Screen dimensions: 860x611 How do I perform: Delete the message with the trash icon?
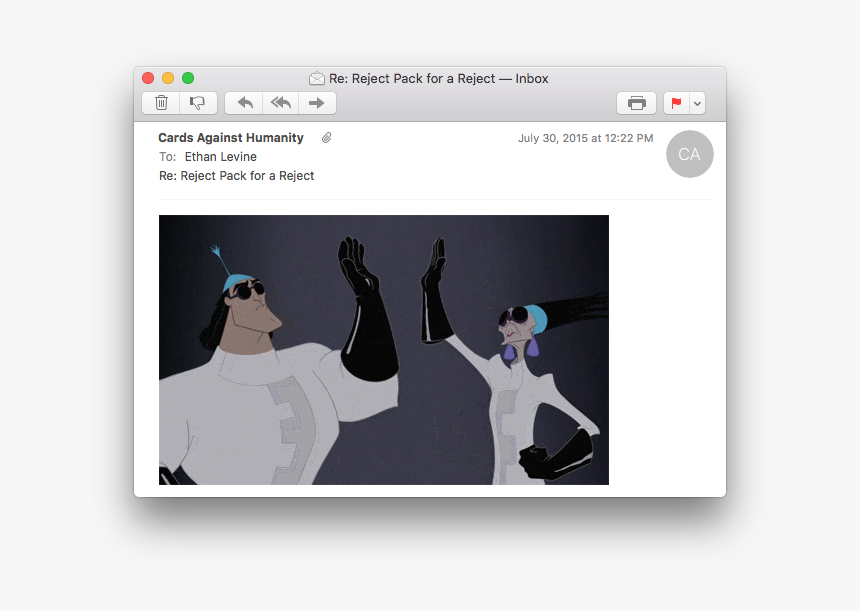pyautogui.click(x=161, y=103)
